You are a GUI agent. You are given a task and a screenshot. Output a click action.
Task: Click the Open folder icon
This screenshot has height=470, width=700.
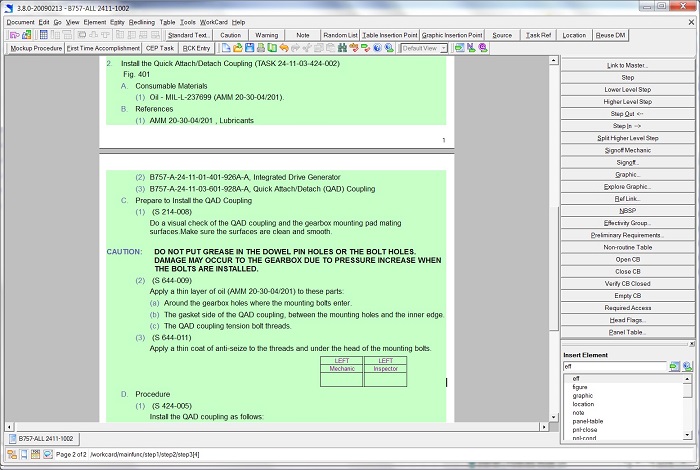coord(238,48)
